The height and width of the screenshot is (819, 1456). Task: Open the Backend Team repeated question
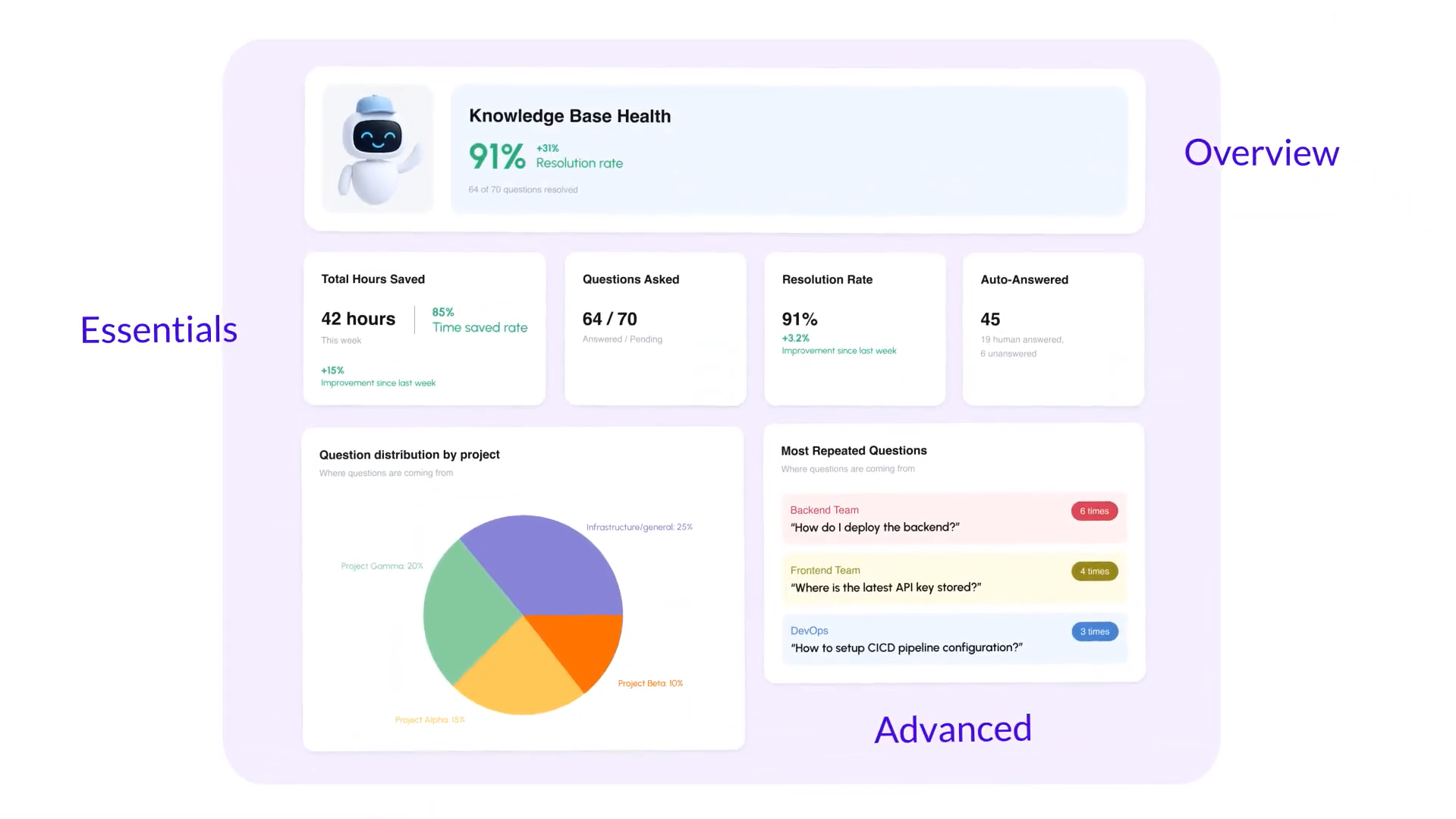910,519
